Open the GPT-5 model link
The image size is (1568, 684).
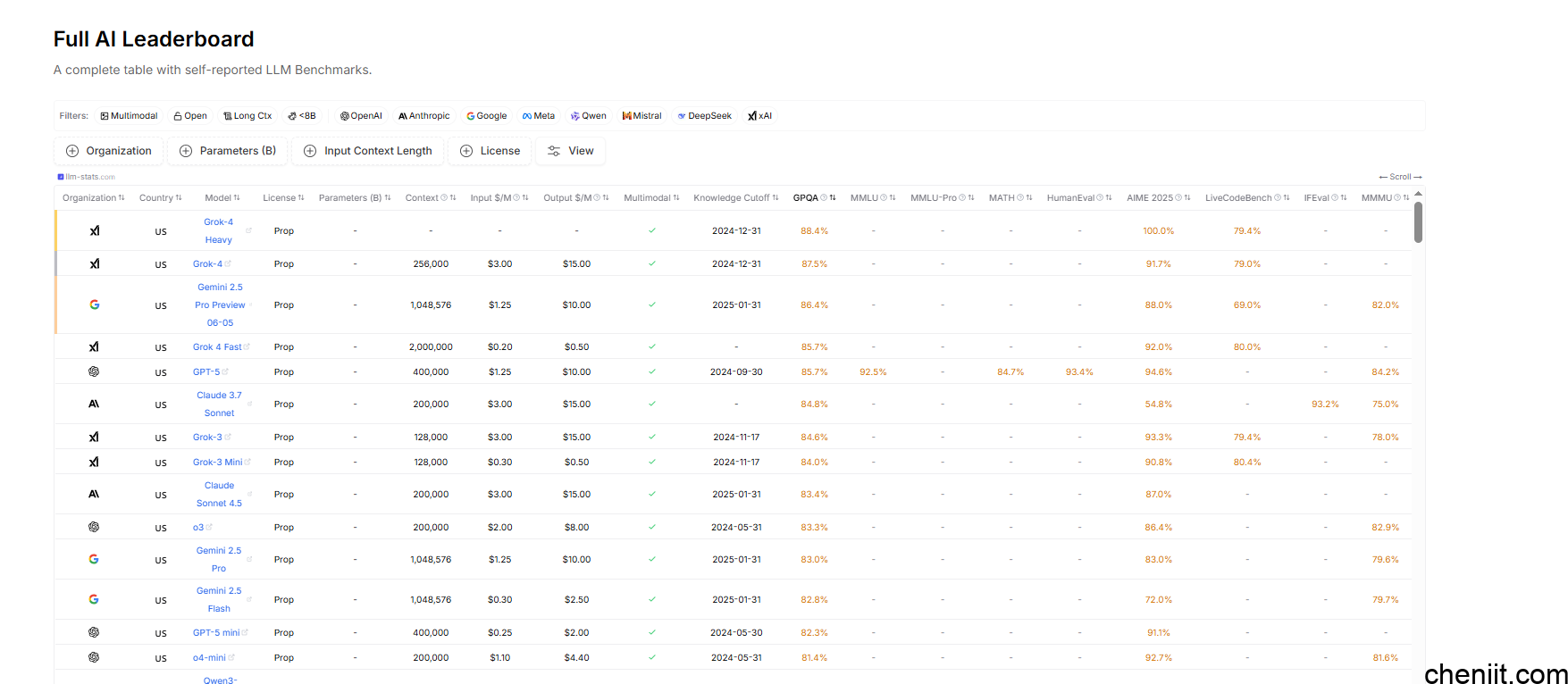(x=205, y=371)
